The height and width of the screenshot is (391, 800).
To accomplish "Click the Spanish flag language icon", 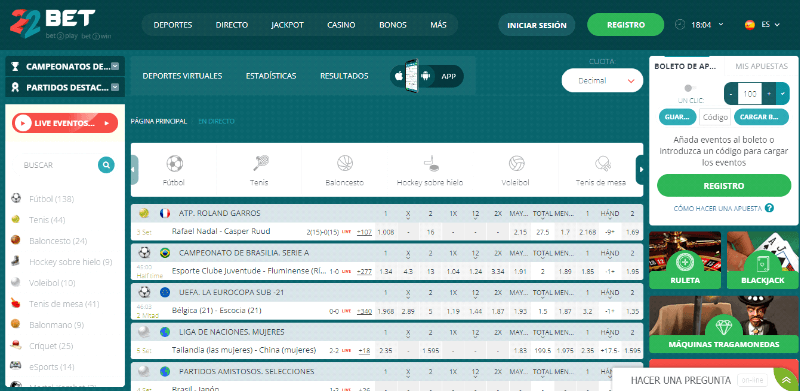I will pos(749,25).
